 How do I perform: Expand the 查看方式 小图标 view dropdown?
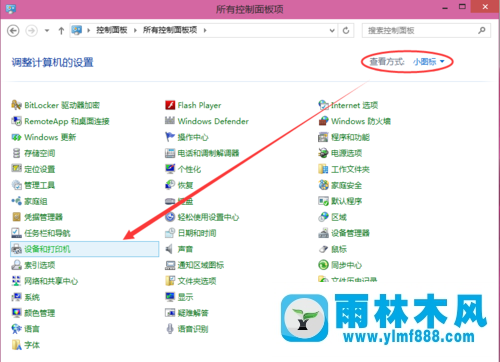429,62
